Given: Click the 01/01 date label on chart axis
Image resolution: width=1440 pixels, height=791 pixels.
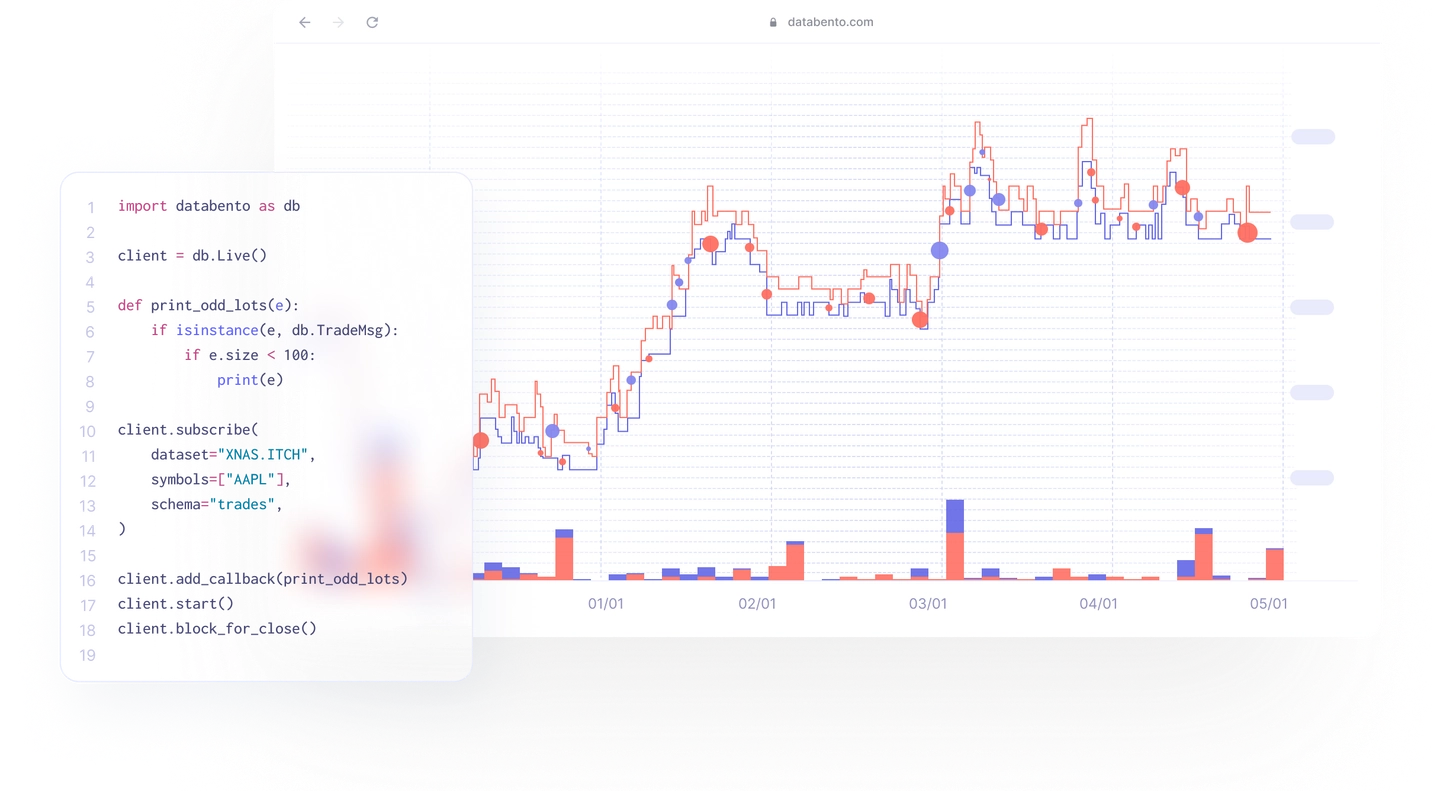Looking at the screenshot, I should [606, 604].
